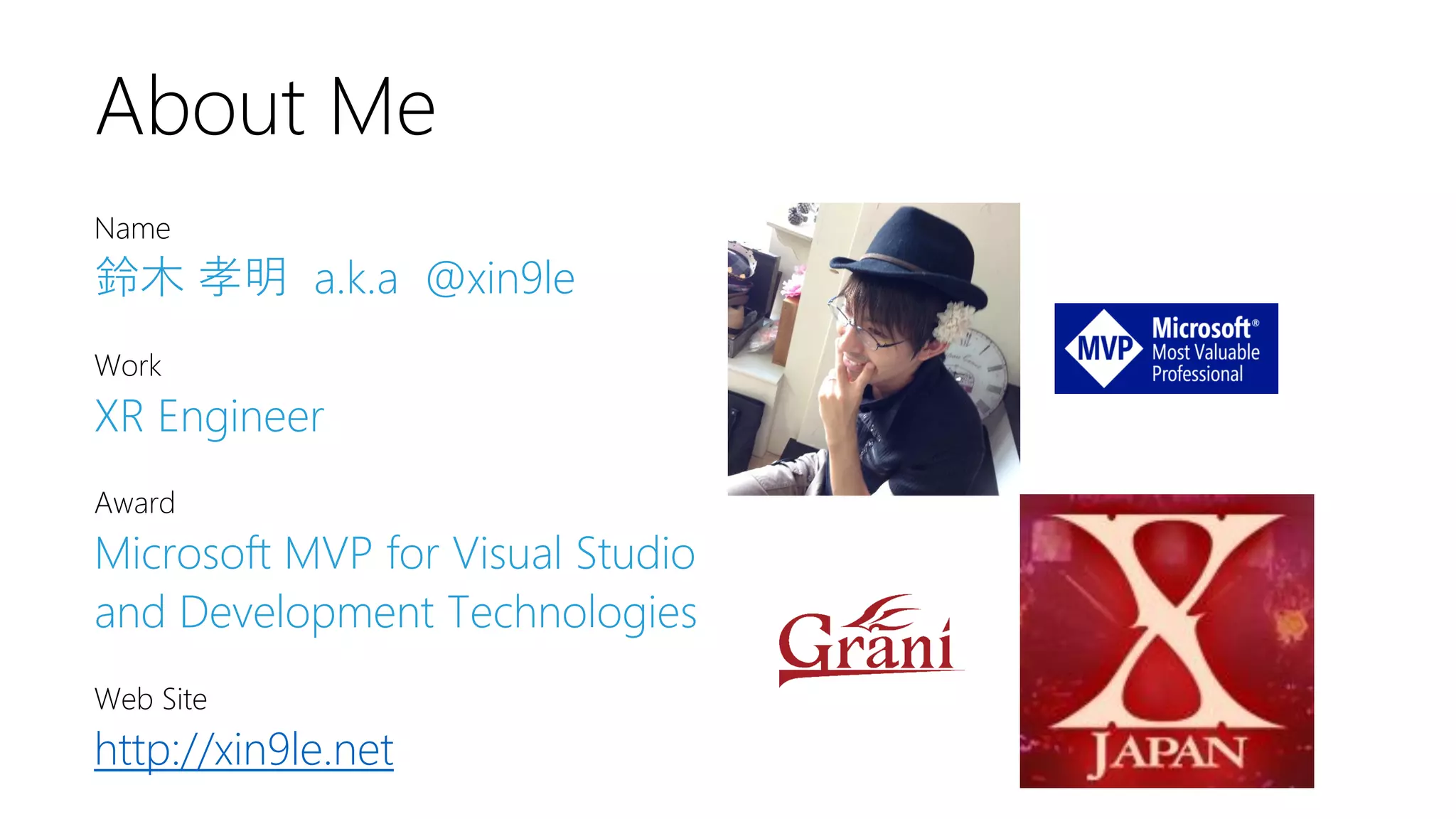
Task: Click the Web Site label heading
Action: (x=151, y=699)
